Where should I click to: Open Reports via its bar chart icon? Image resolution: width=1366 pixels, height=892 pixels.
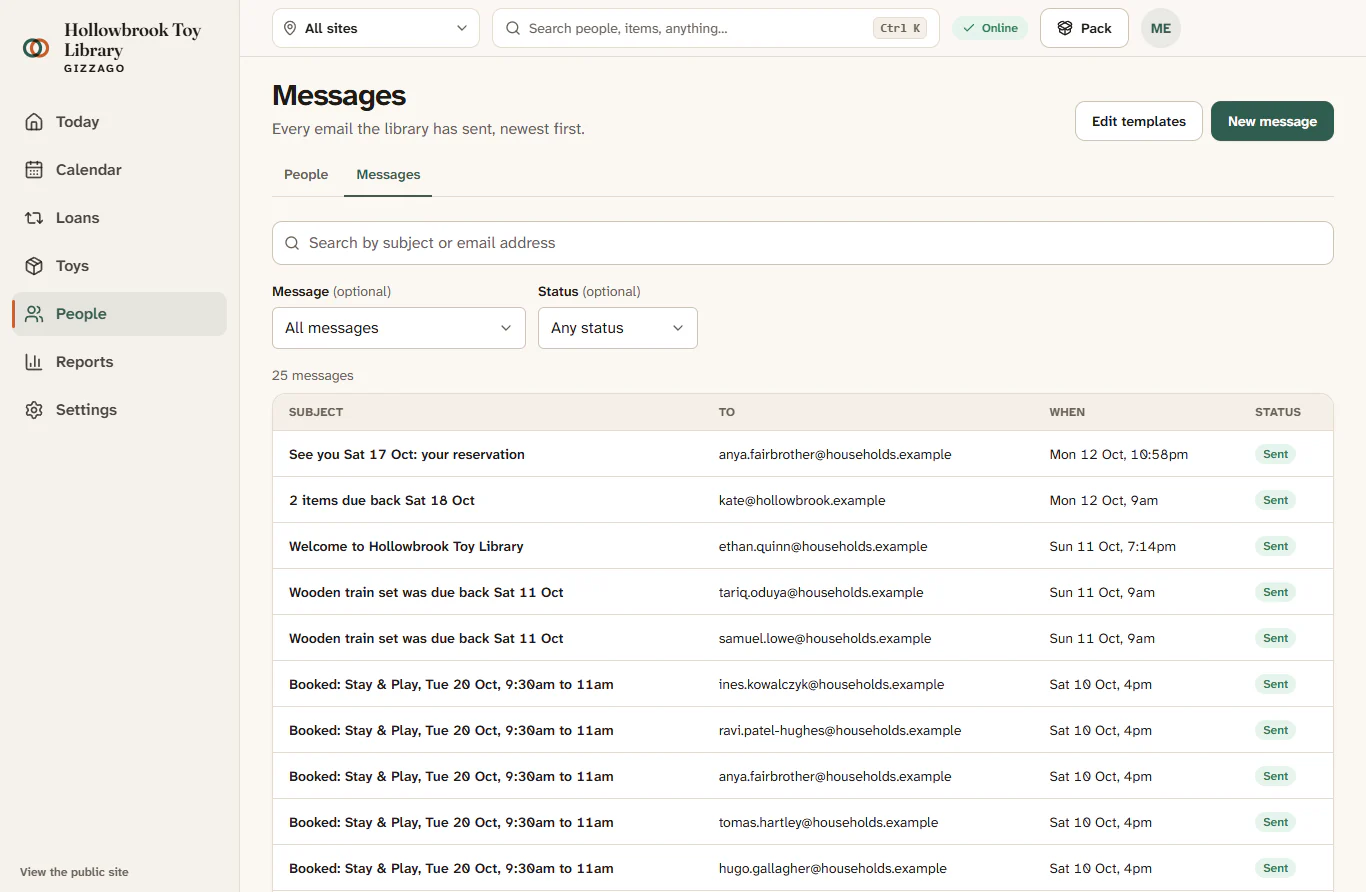pos(34,362)
